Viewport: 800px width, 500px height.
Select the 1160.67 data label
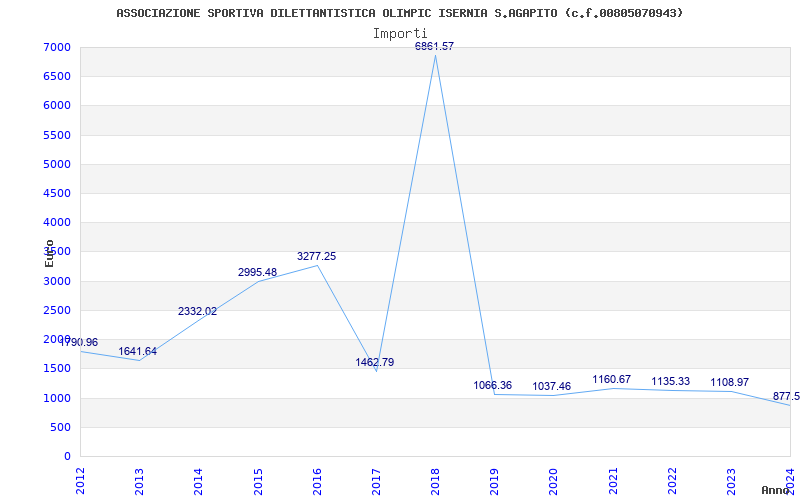[611, 380]
